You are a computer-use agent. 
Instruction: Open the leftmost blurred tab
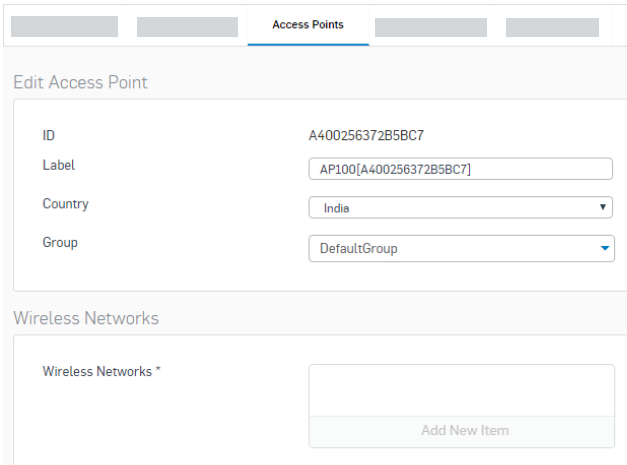64,27
